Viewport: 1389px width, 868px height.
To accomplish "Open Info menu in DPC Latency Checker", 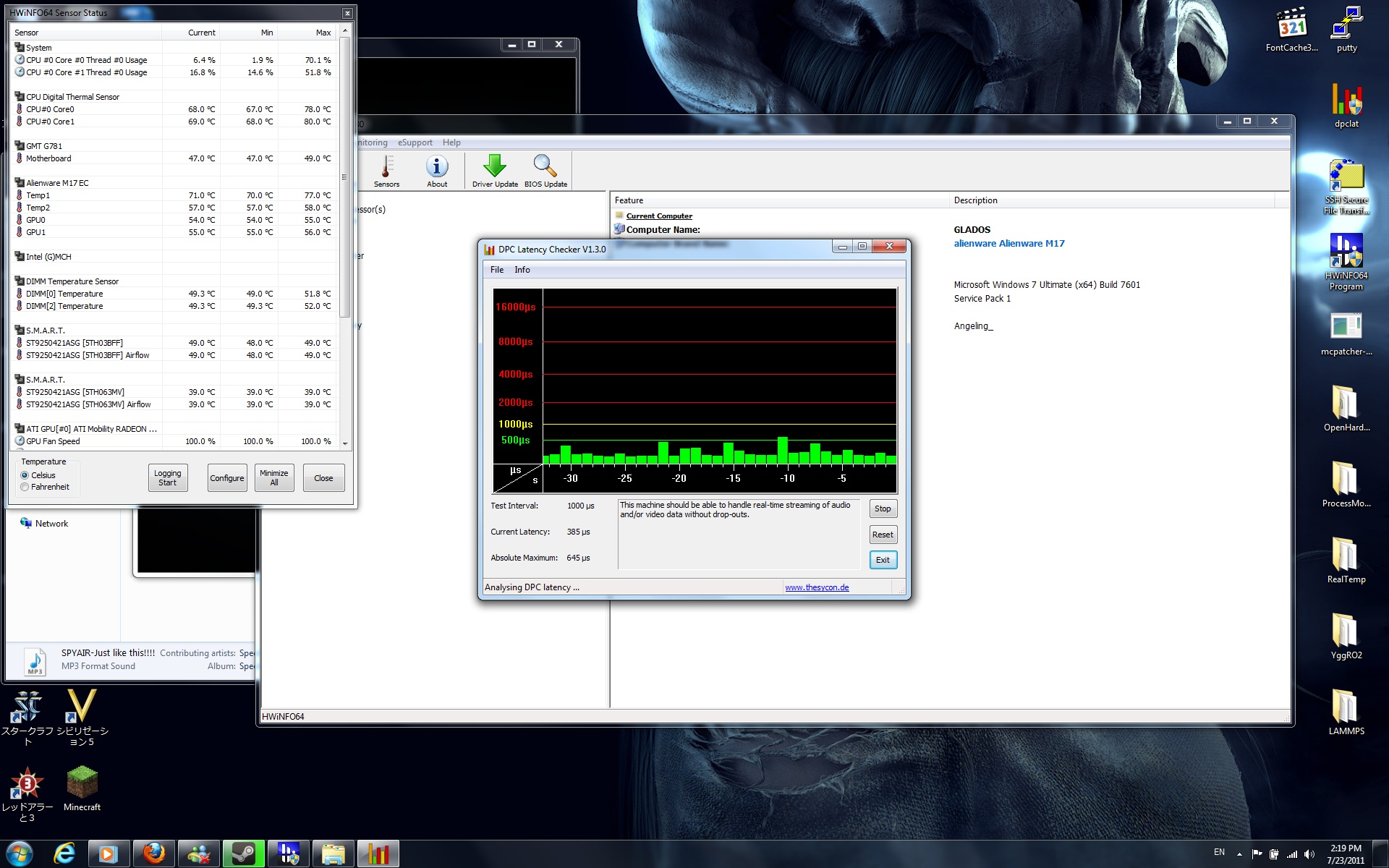I will click(522, 270).
